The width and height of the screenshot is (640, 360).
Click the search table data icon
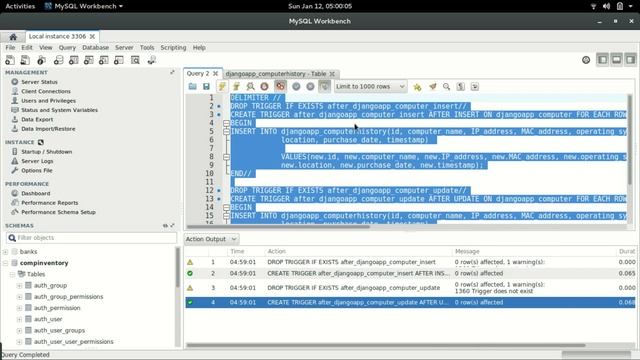point(135,60)
